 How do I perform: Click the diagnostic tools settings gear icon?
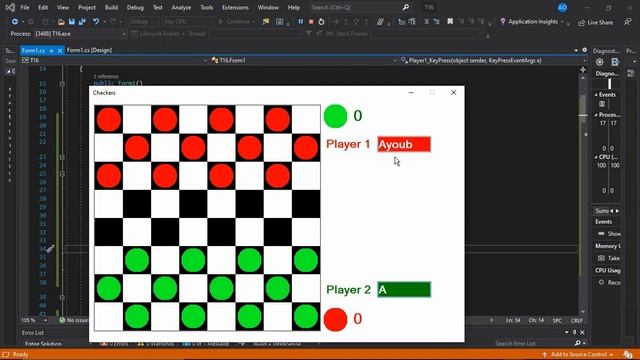(600, 62)
